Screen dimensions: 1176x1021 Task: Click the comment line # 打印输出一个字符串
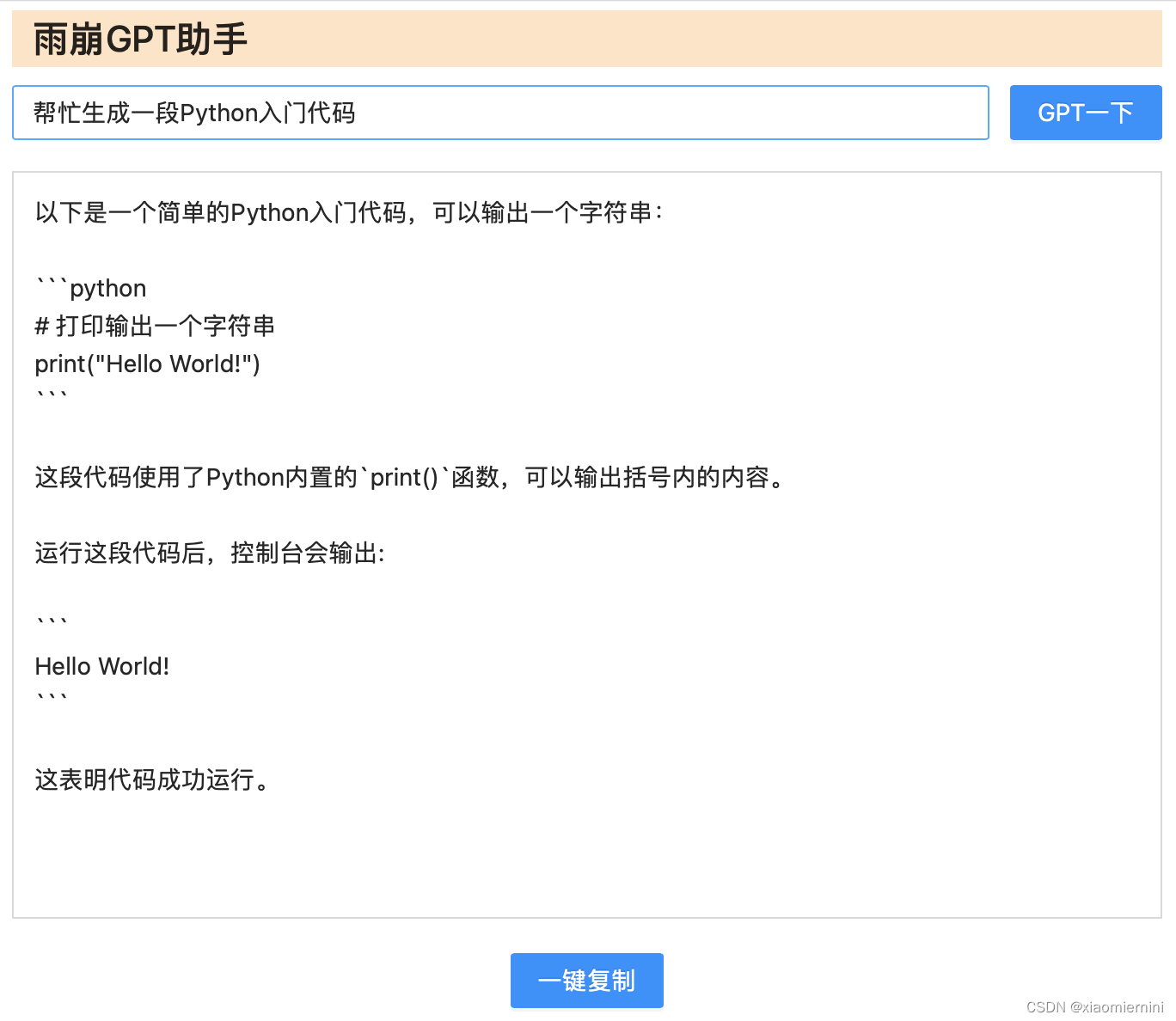(x=155, y=326)
